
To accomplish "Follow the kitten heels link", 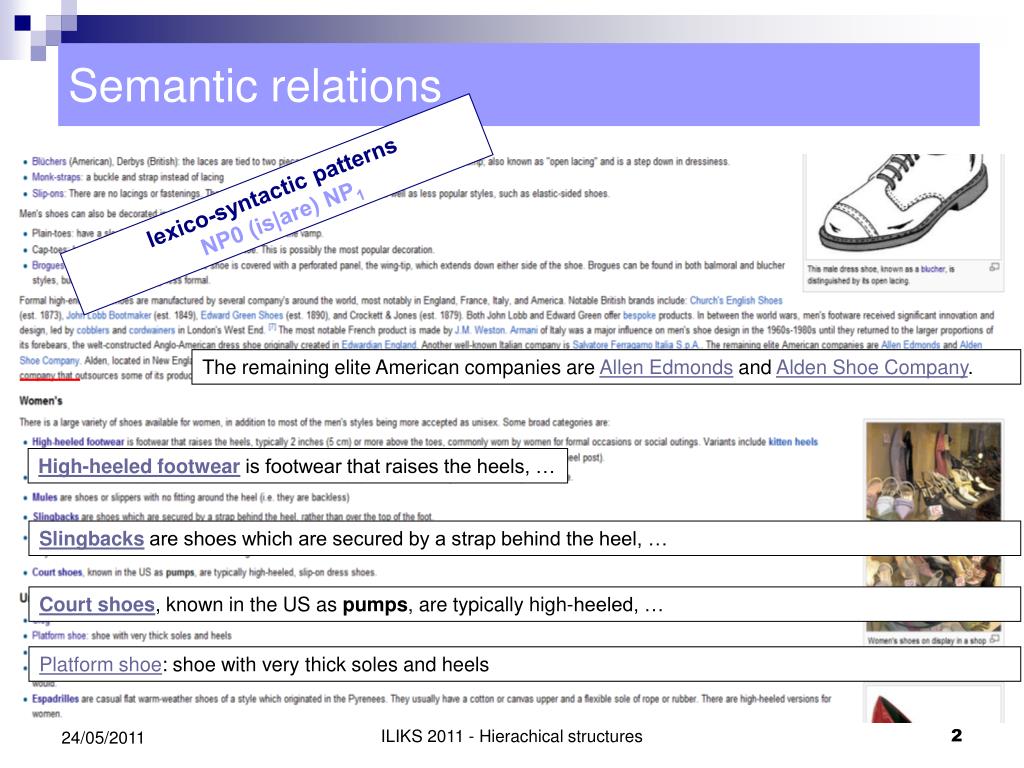I will pyautogui.click(x=793, y=442).
